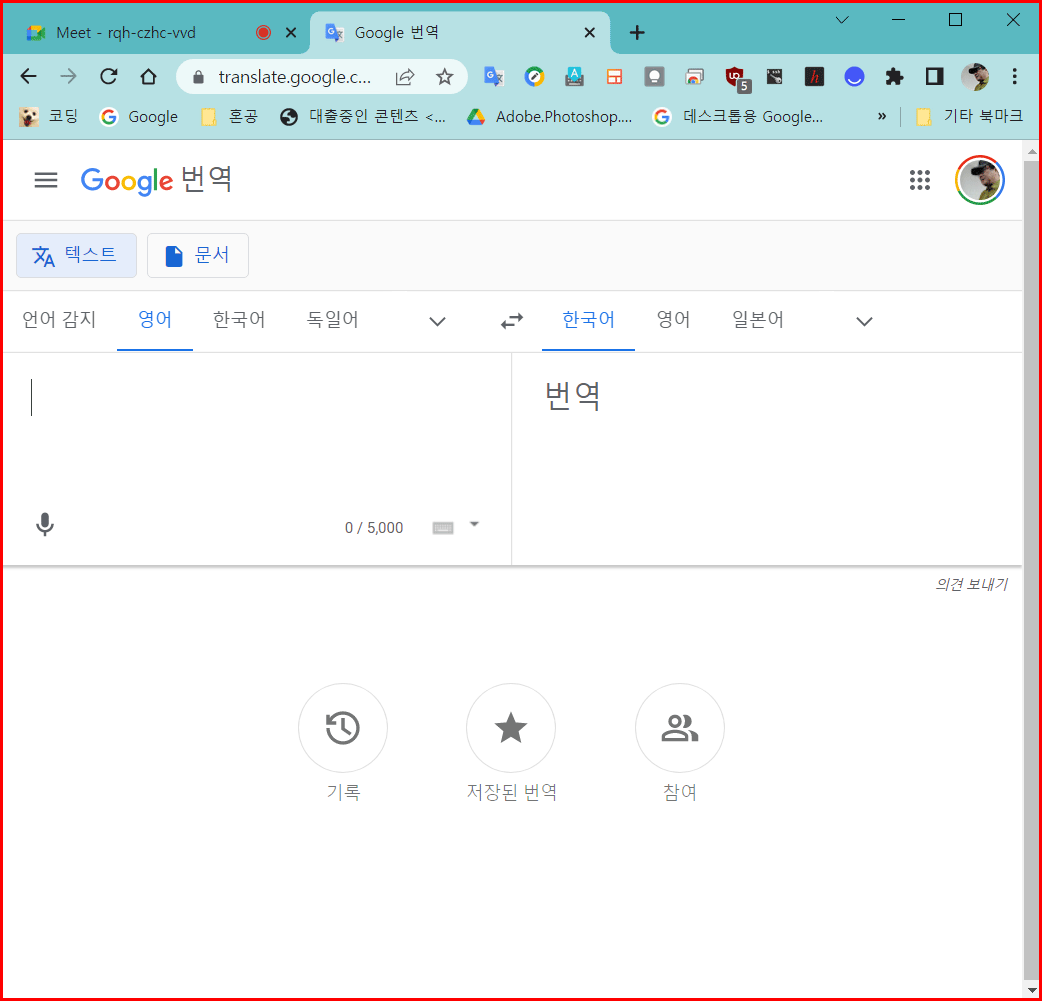Open the blue circle extension icon
The height and width of the screenshot is (1001, 1042).
[x=854, y=77]
